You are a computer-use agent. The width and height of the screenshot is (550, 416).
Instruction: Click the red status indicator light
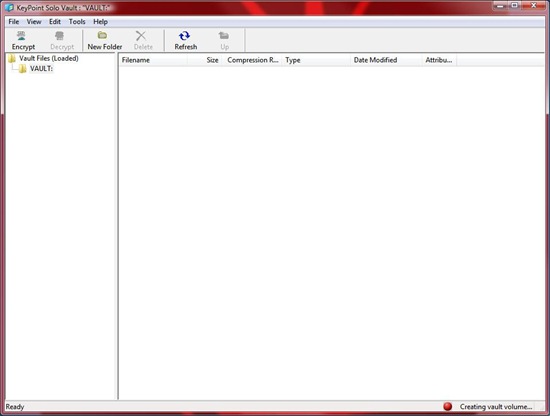(x=448, y=407)
